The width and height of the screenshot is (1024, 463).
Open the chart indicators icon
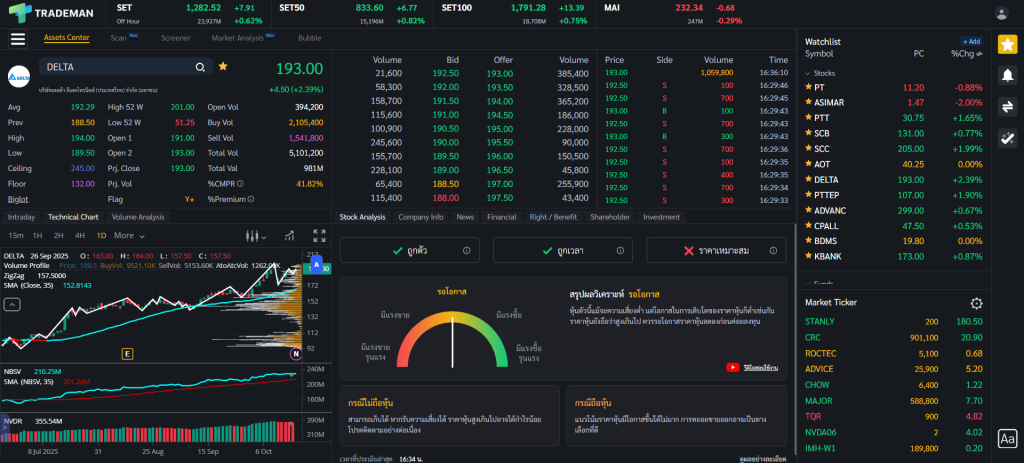pyautogui.click(x=290, y=236)
